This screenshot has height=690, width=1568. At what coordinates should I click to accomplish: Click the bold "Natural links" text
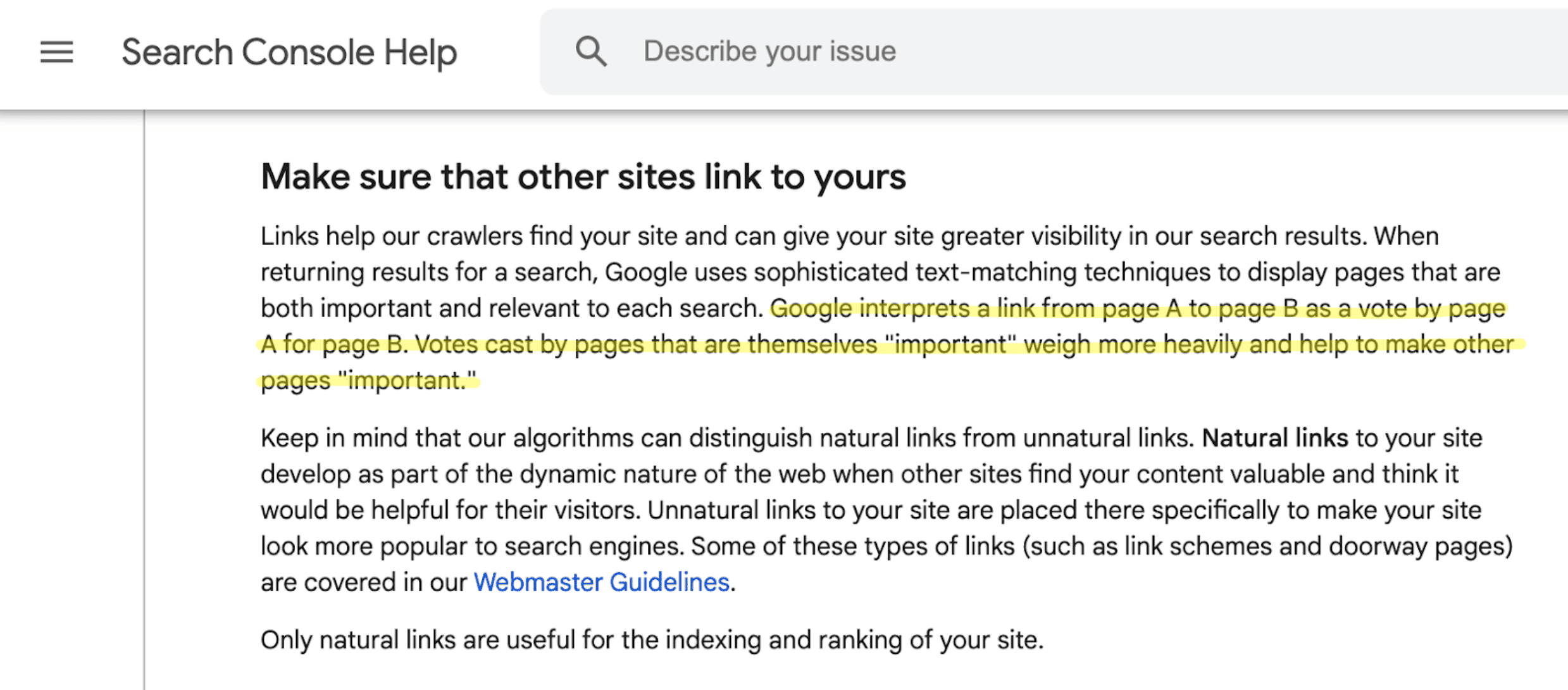tap(1275, 438)
